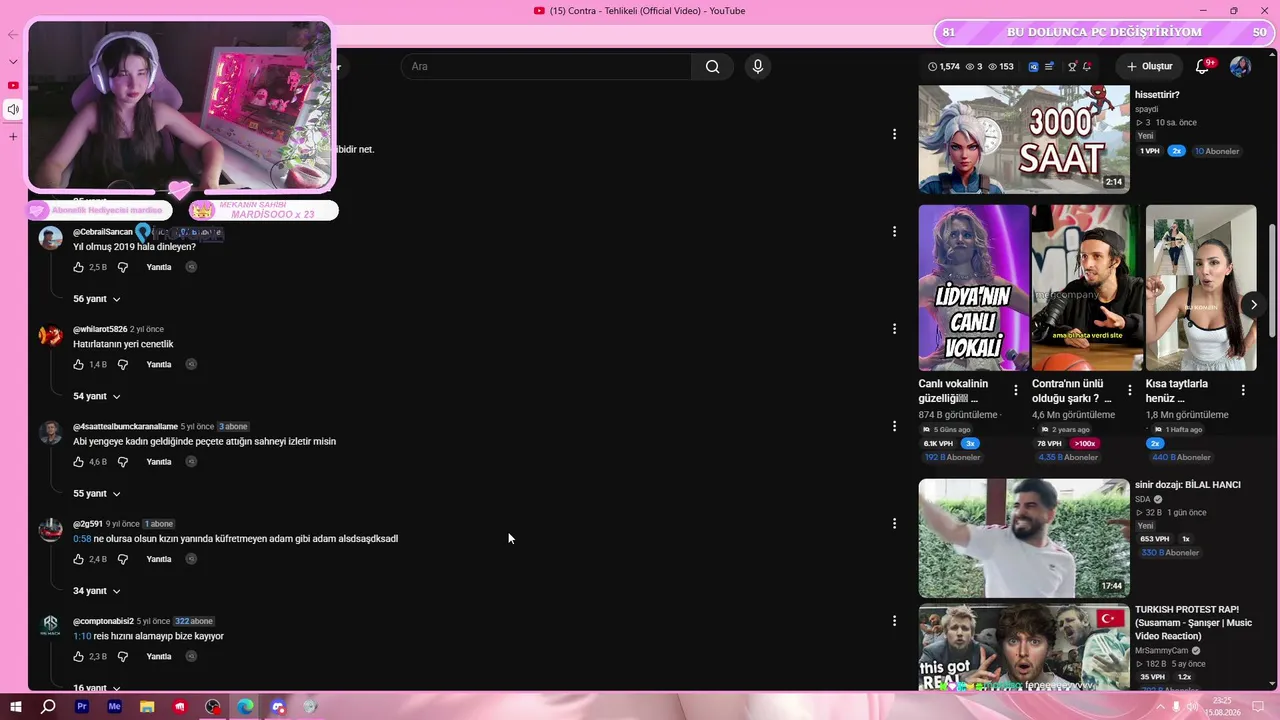Click the browser sidebar plus icon

click(x=13, y=136)
